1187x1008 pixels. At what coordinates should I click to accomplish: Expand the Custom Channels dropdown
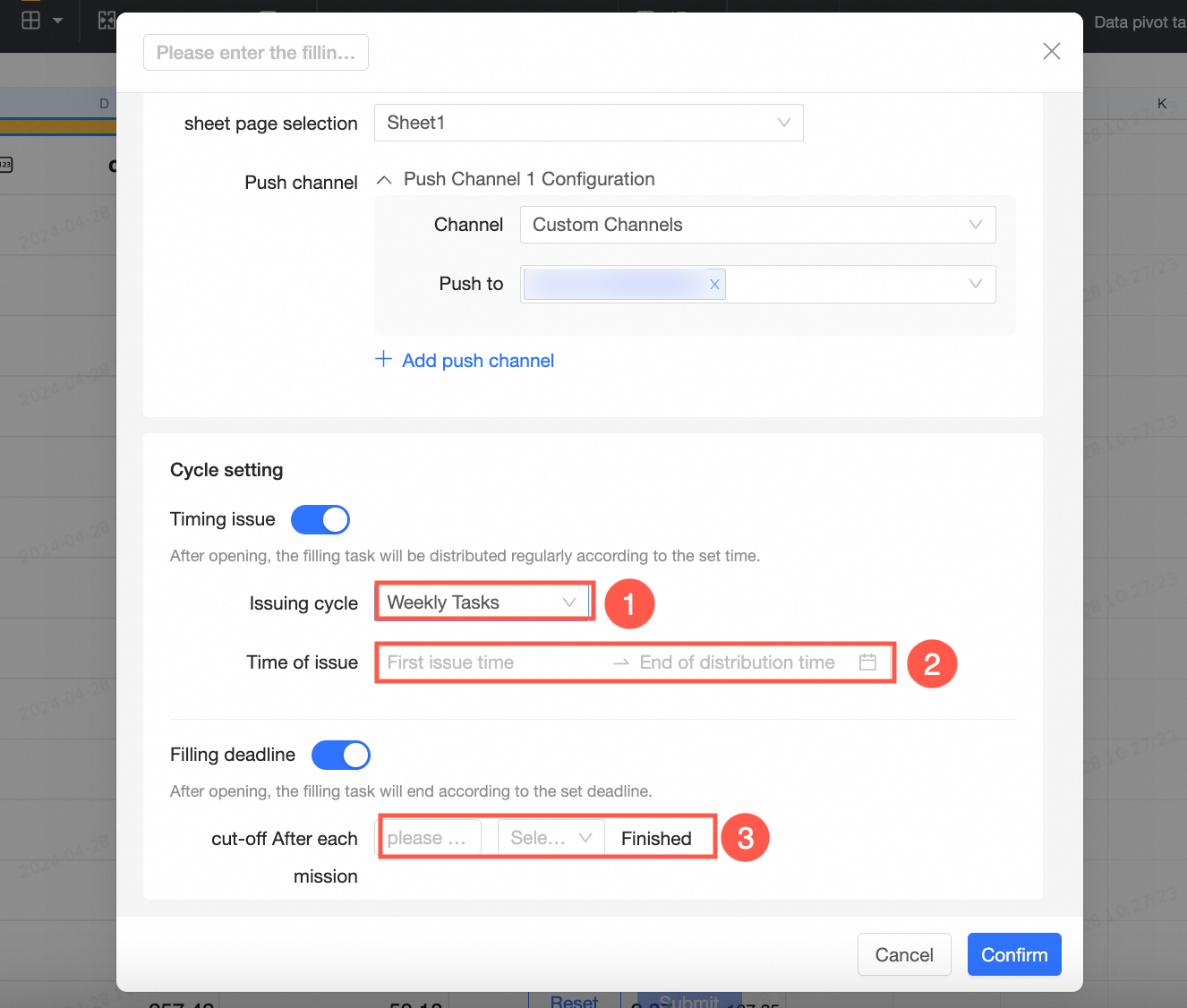[757, 225]
